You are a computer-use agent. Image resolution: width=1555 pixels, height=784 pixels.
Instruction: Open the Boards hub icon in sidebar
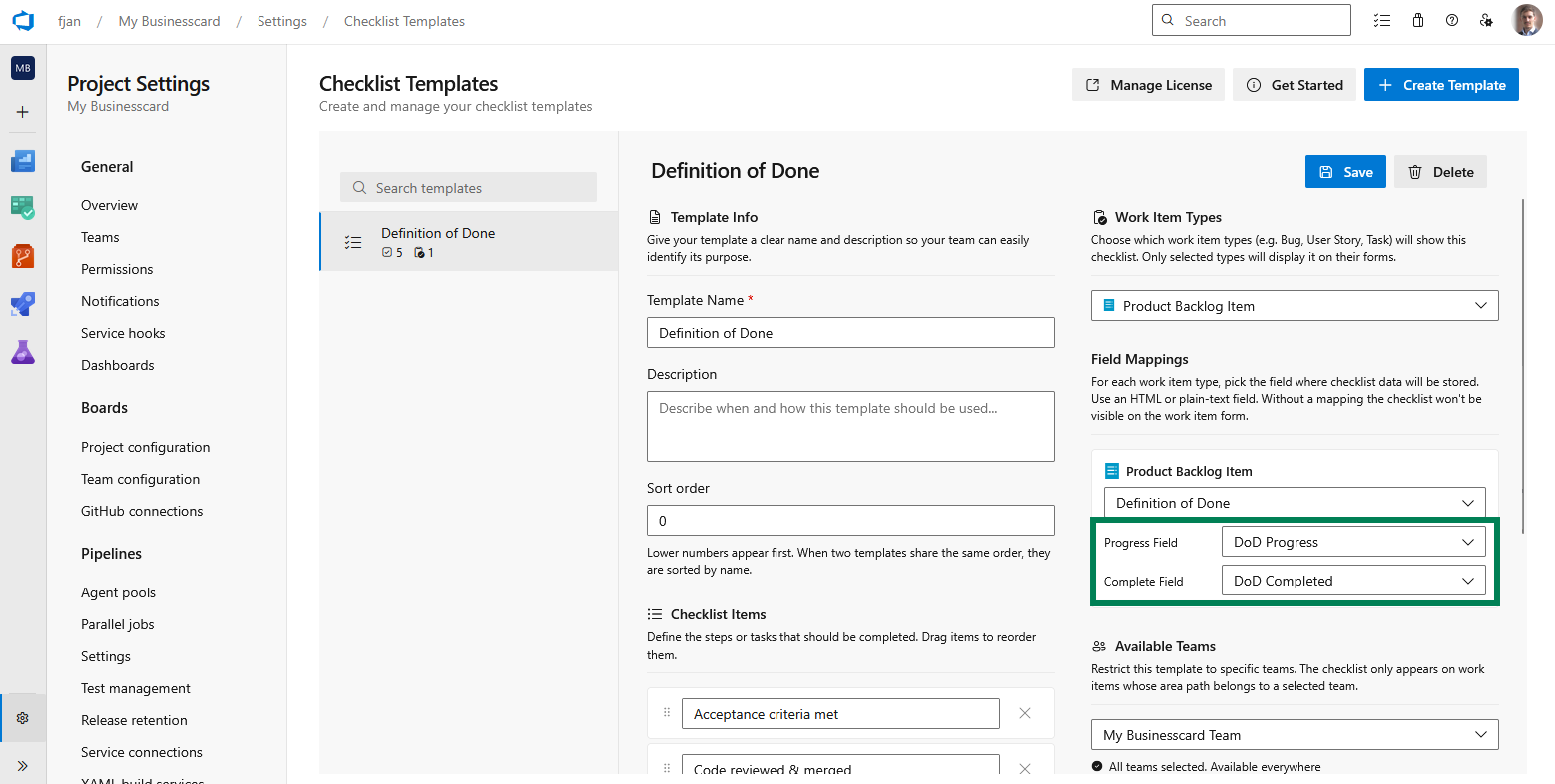tap(22, 207)
